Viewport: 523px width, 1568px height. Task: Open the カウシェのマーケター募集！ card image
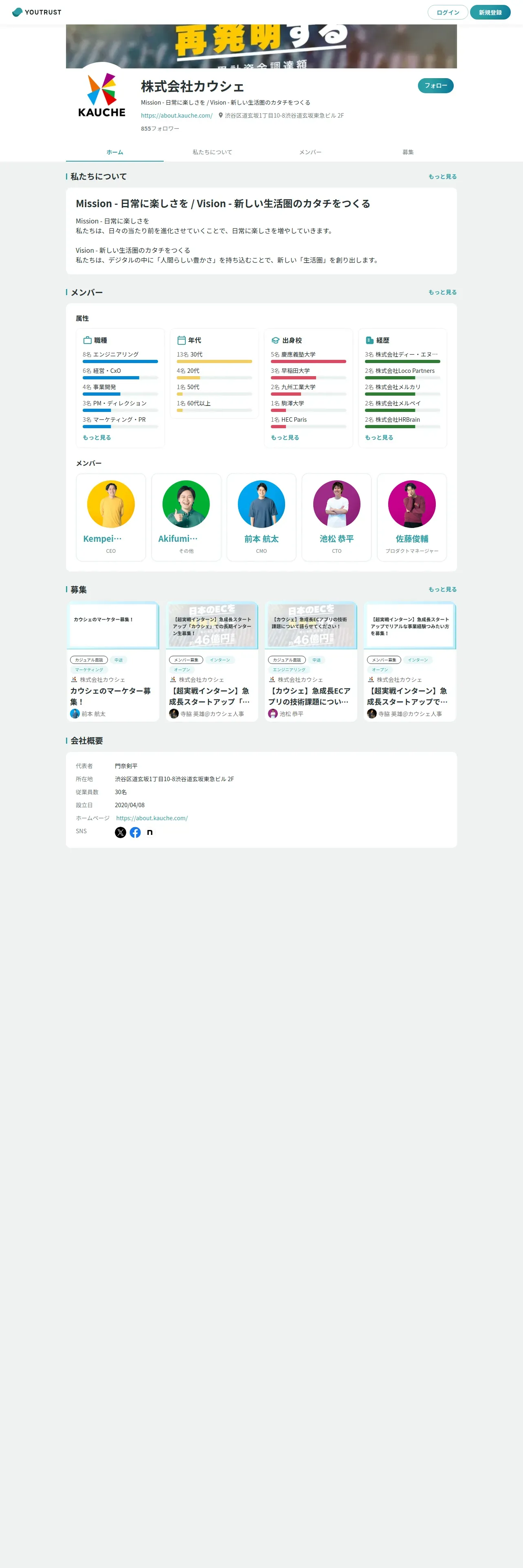point(113,625)
